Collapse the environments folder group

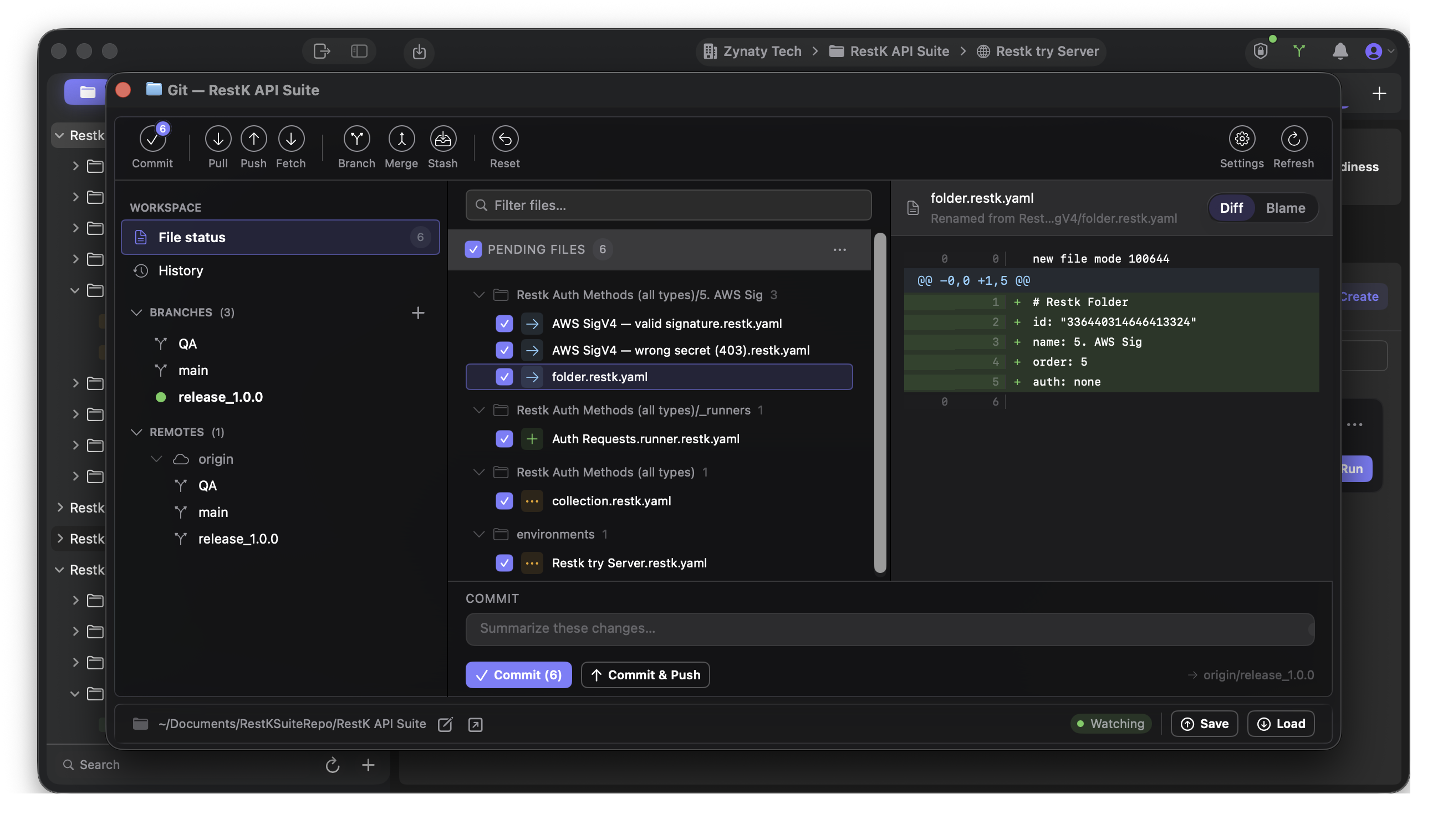(478, 534)
